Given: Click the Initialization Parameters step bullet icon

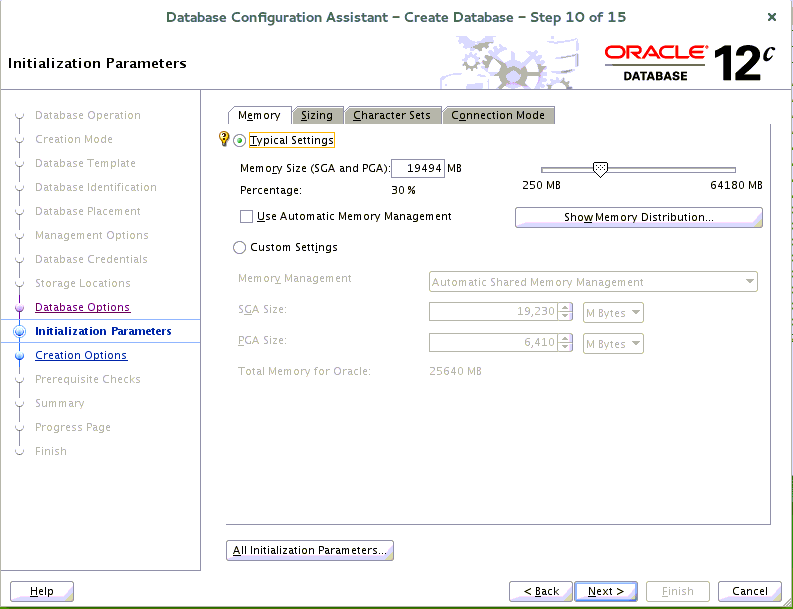Looking at the screenshot, I should click(18, 332).
